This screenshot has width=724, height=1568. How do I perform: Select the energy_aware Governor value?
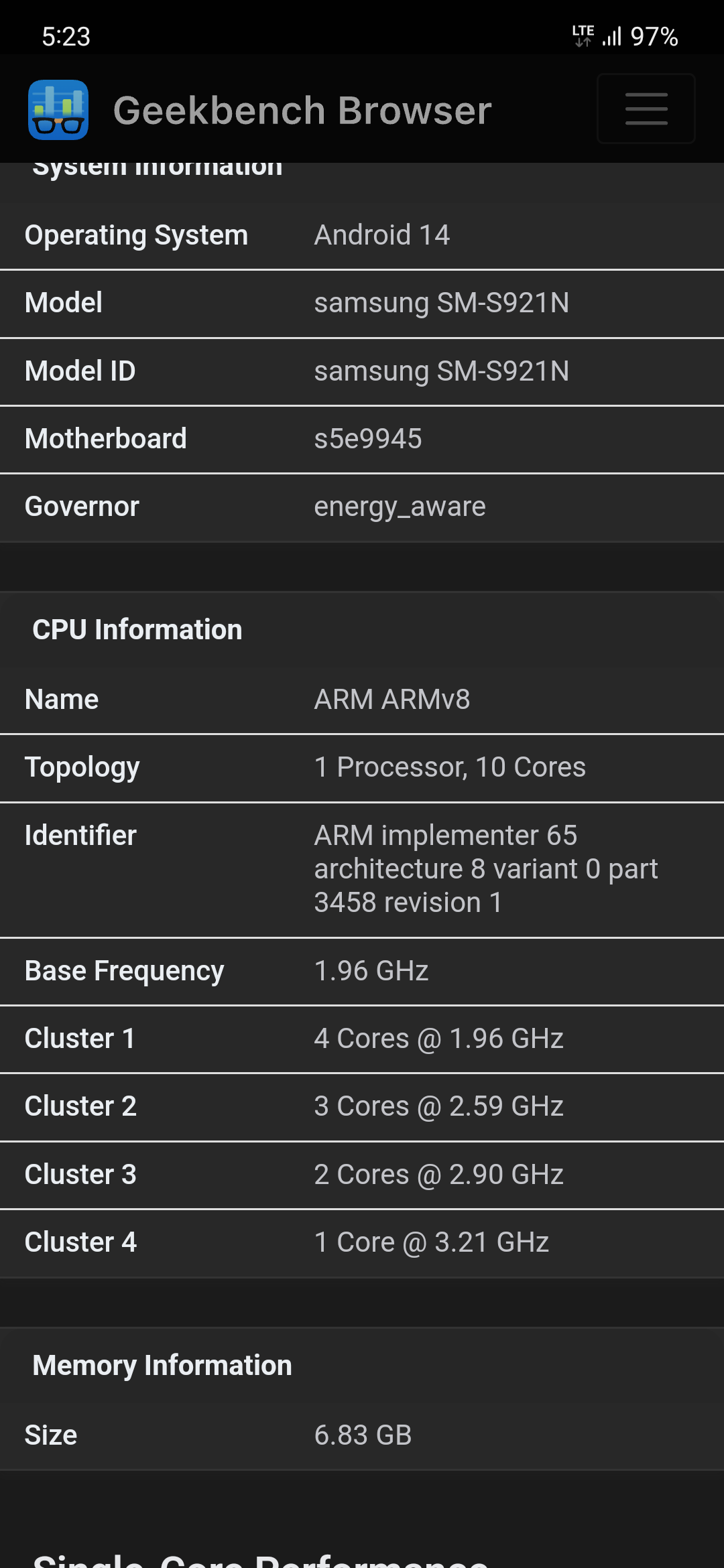[400, 507]
